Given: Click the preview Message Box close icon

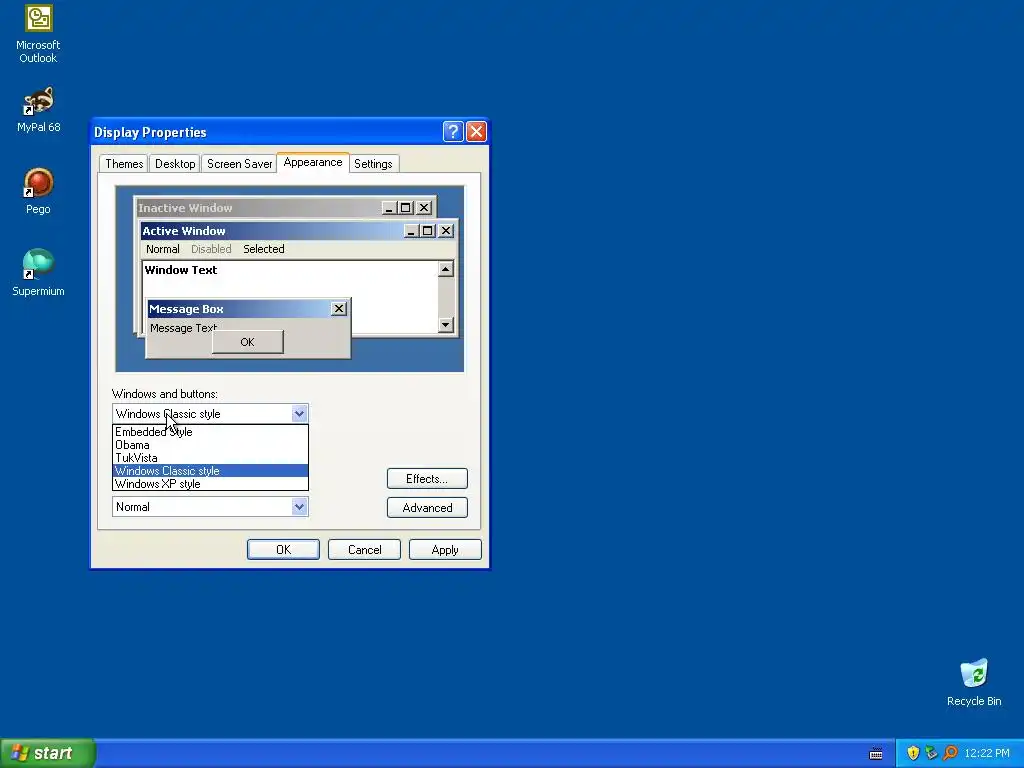Looking at the screenshot, I should [338, 309].
